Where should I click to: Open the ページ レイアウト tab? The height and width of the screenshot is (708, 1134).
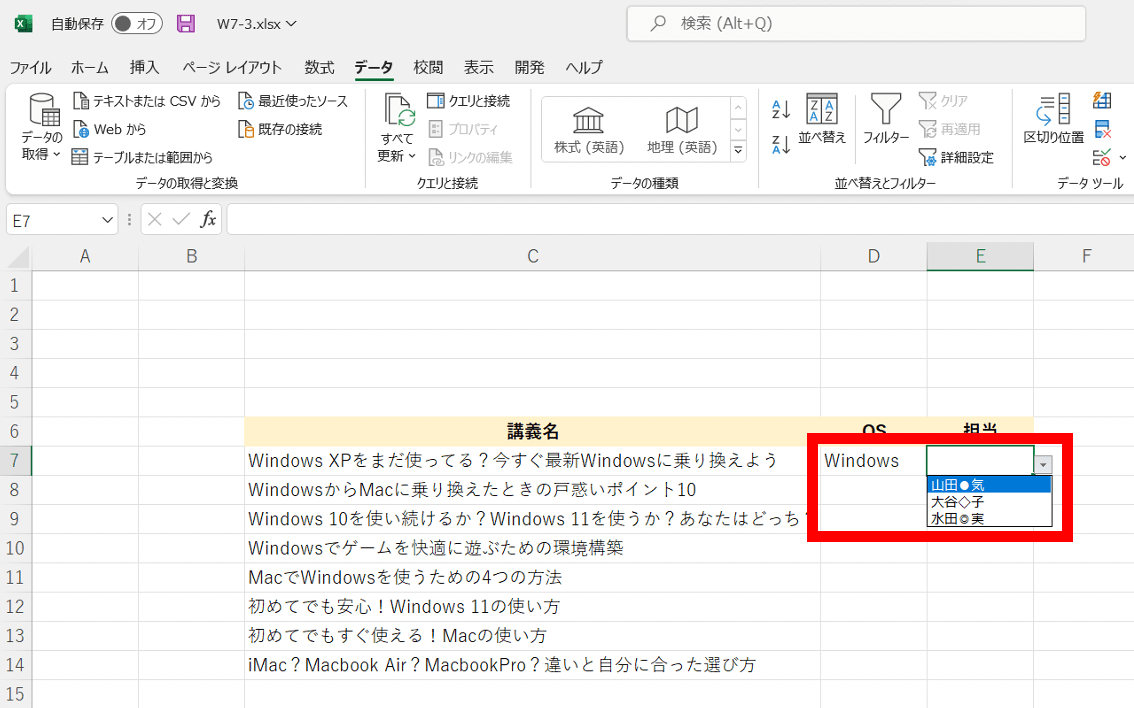pos(232,67)
